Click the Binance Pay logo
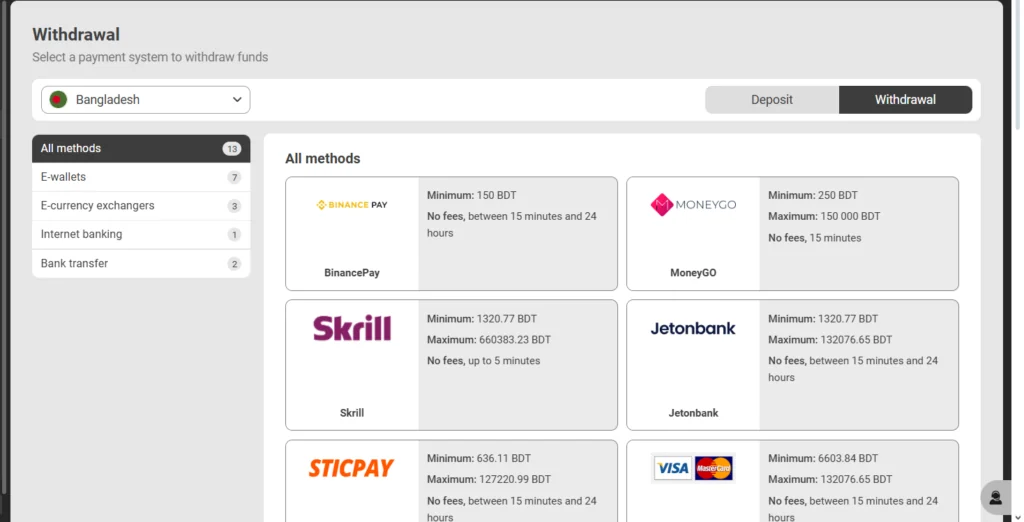 click(352, 205)
